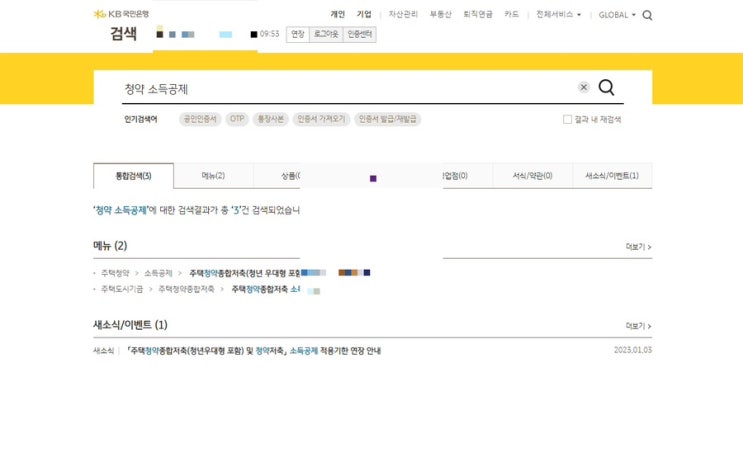Switch to the 통합검색(3) tab
The image size is (743, 462).
click(134, 176)
